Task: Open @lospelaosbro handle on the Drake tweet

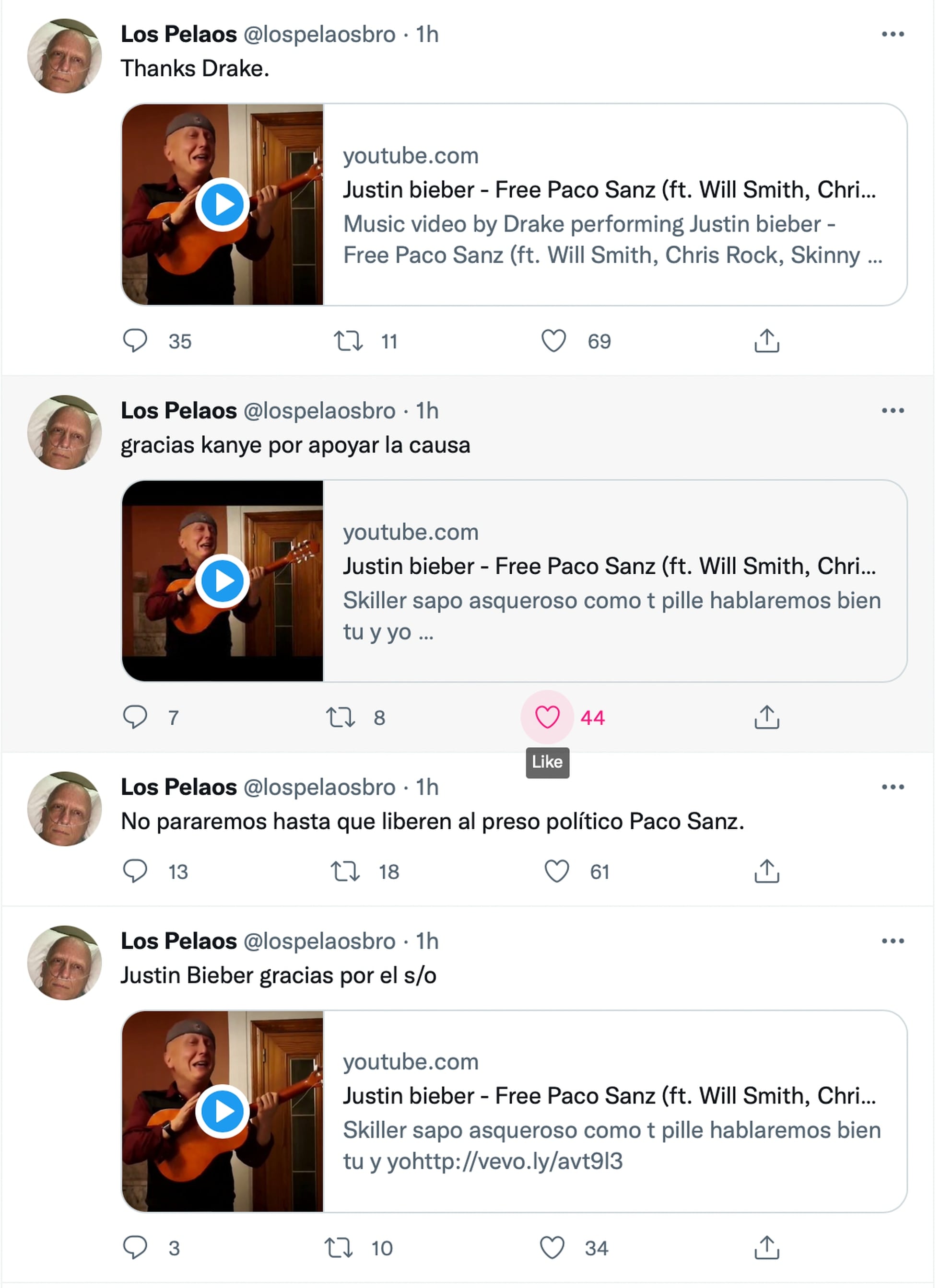Action: 319,35
